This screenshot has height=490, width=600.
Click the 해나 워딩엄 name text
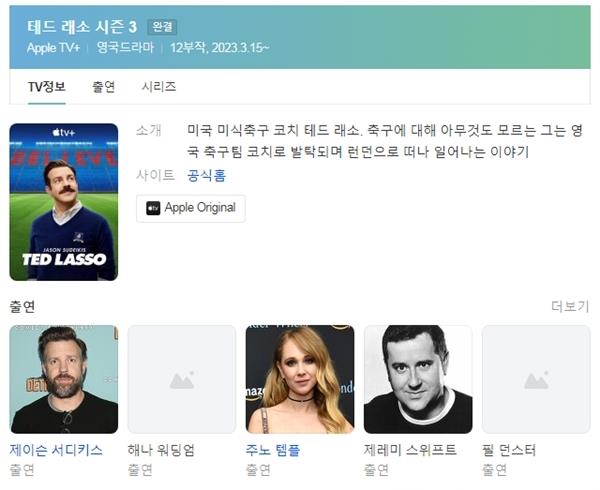coord(161,450)
